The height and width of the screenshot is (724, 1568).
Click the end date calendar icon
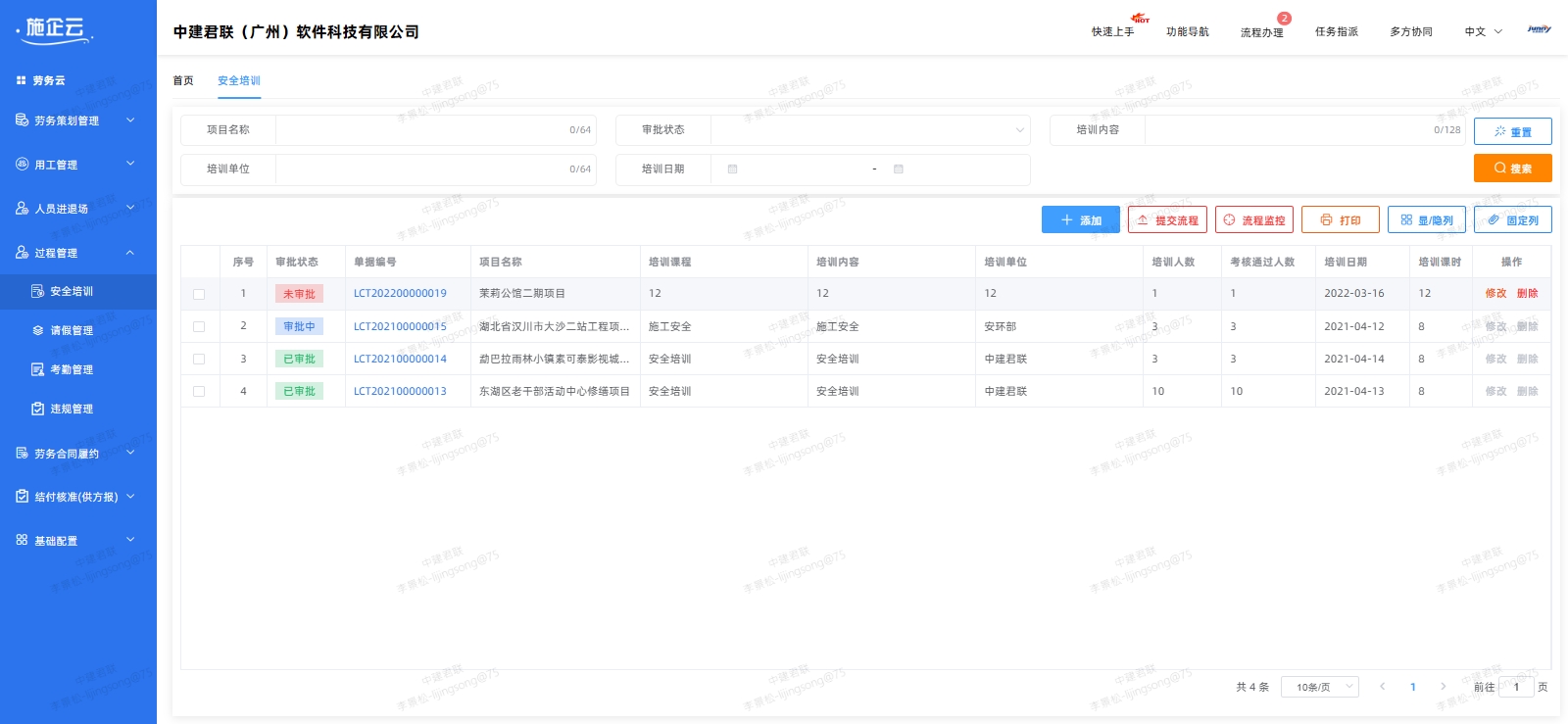coord(898,169)
